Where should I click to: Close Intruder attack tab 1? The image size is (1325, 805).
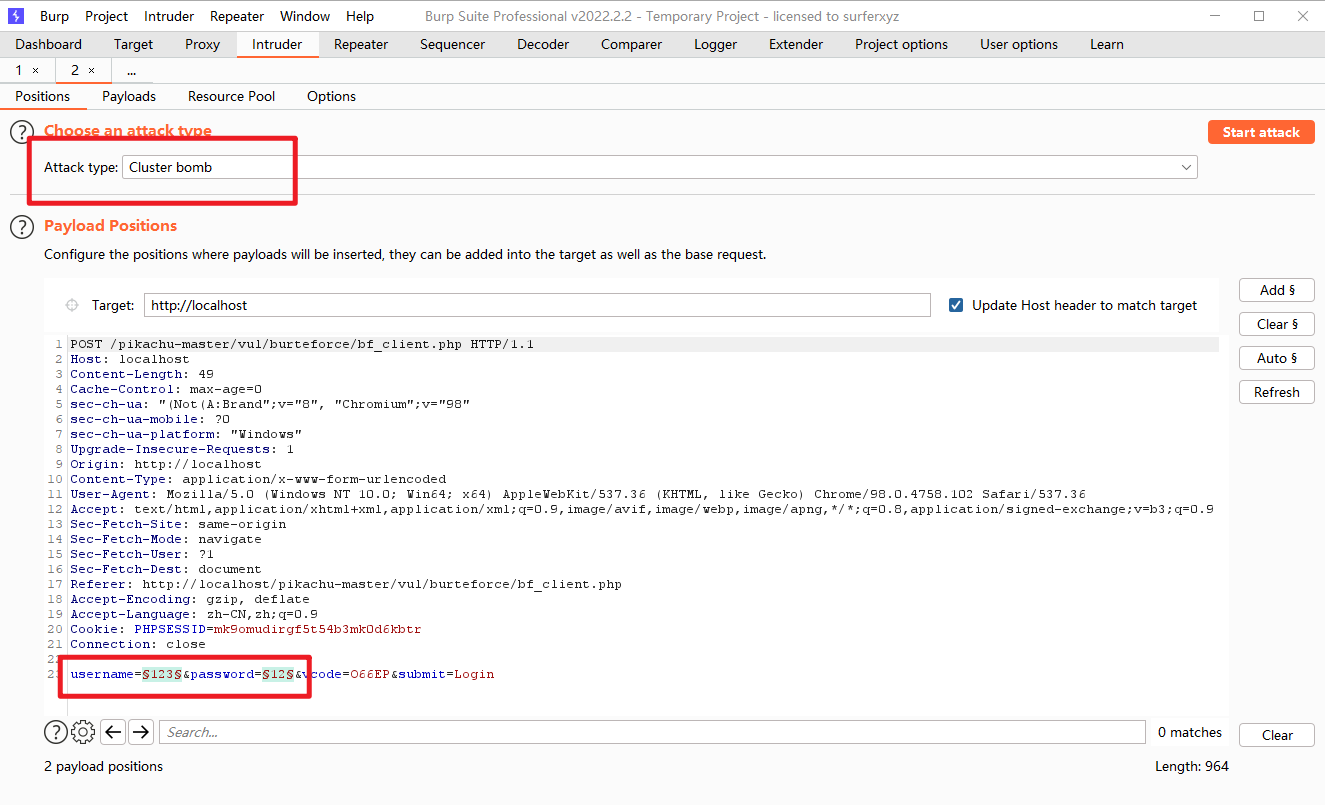(x=36, y=71)
